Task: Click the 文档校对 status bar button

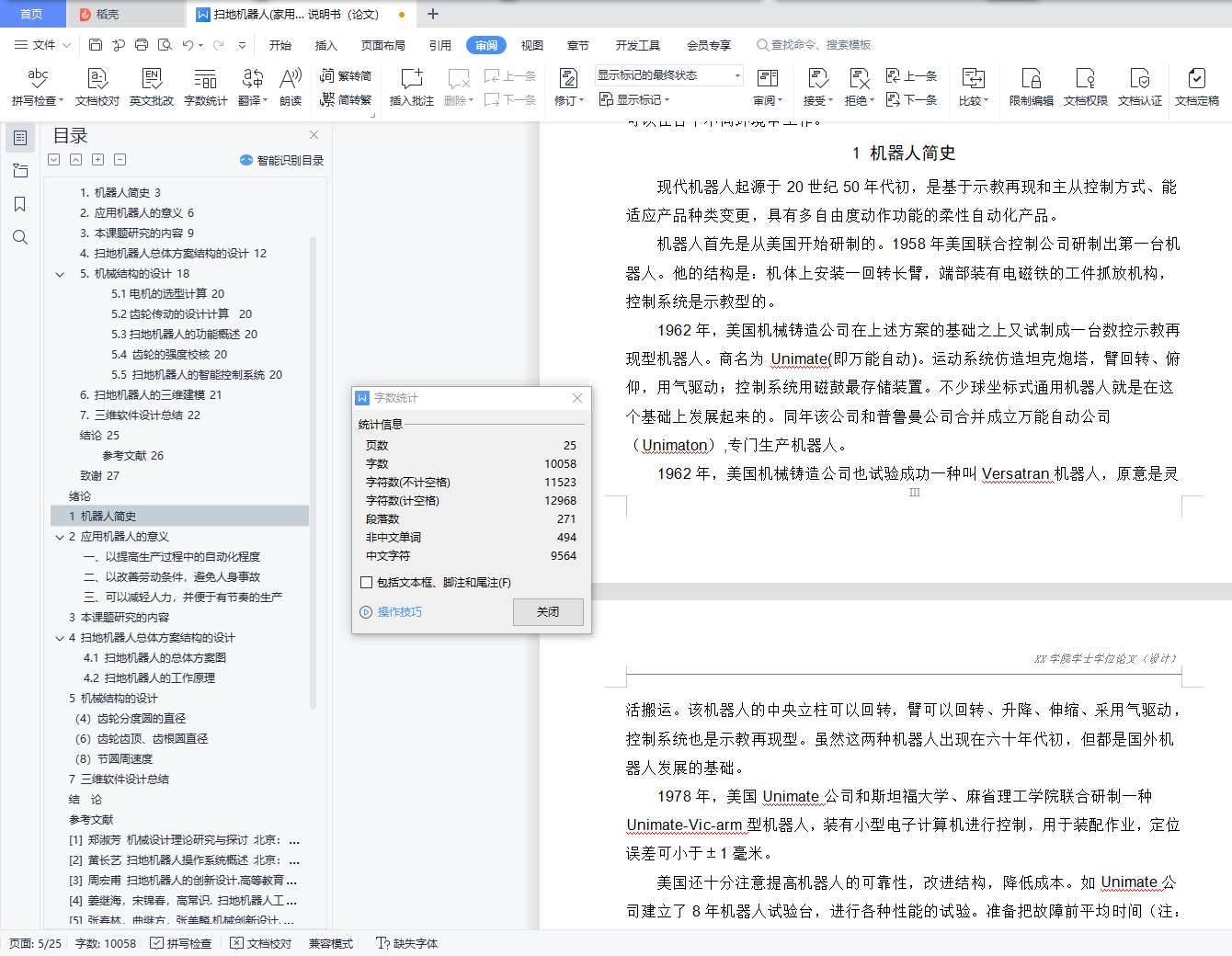Action: [x=261, y=944]
